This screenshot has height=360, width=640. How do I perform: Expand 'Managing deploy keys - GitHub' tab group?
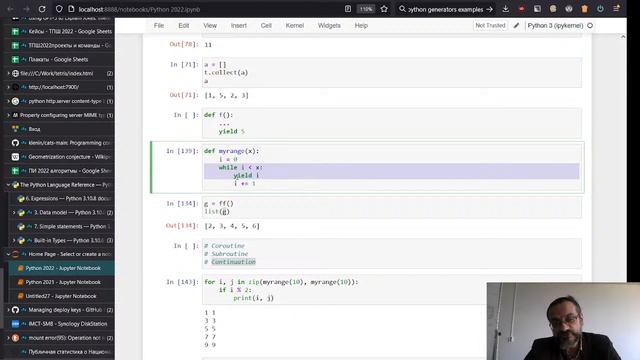coord(8,310)
